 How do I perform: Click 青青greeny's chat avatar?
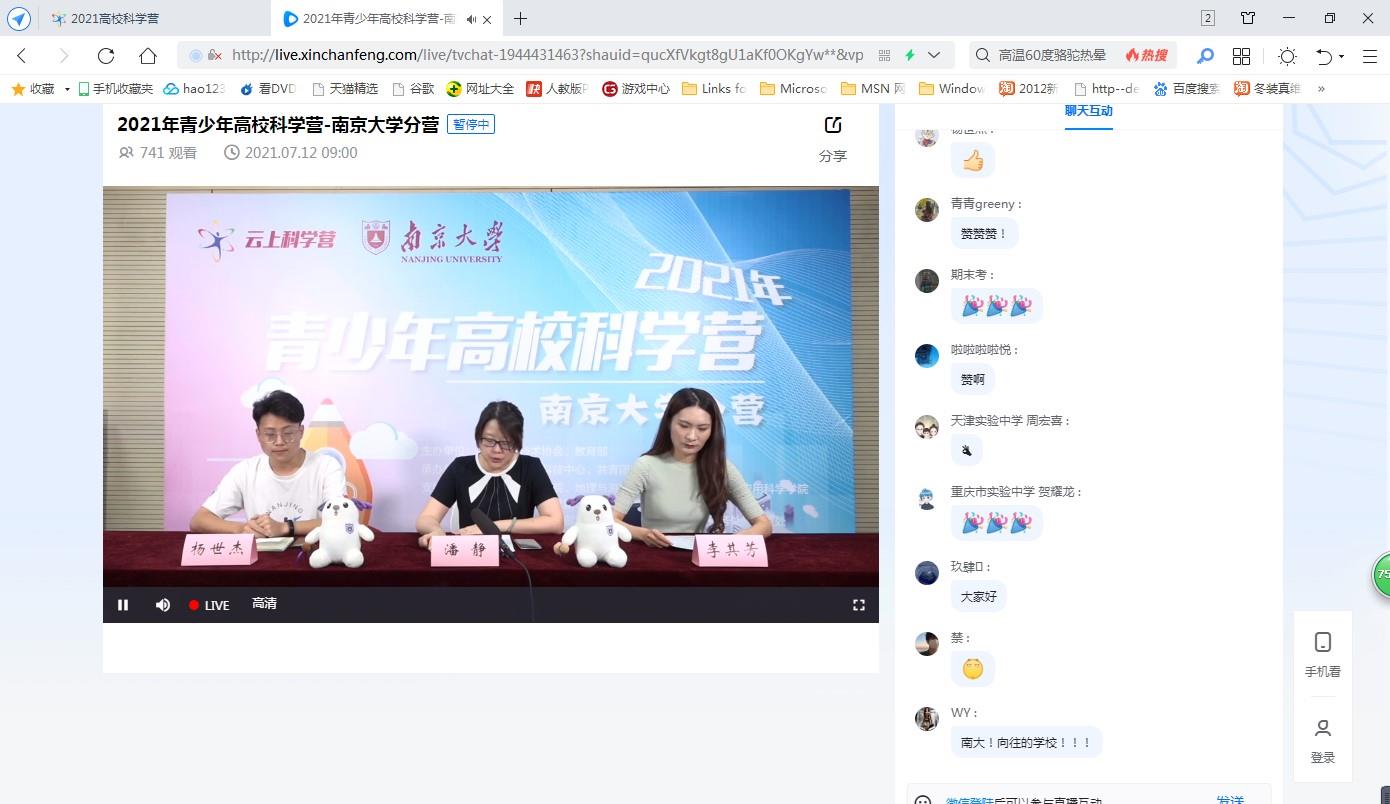point(927,209)
